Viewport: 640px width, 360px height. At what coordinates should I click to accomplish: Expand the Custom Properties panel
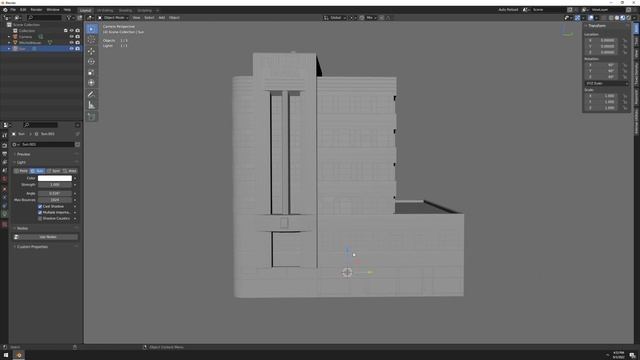click(32, 247)
